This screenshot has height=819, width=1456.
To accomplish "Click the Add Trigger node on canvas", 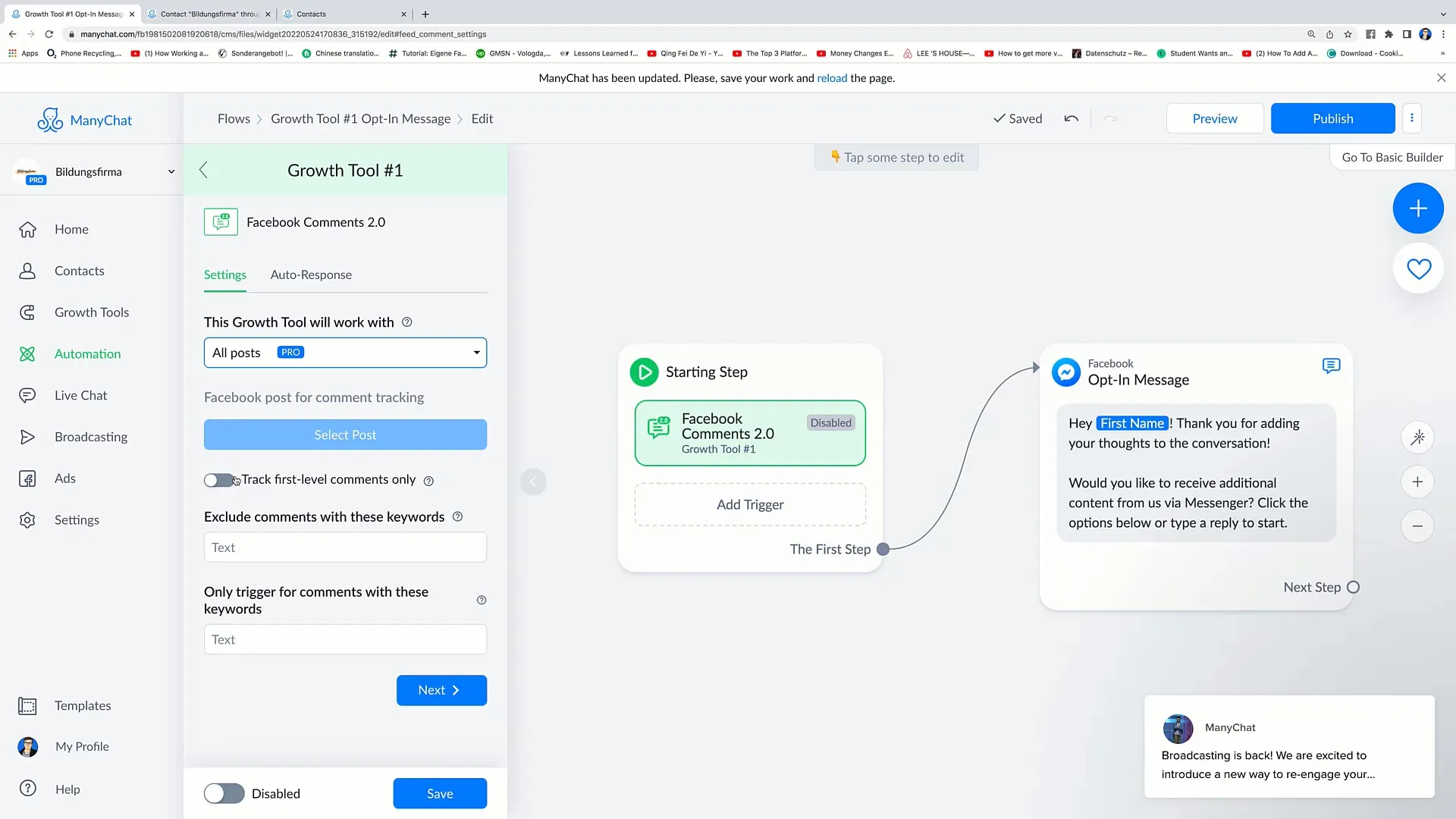I will (x=750, y=504).
